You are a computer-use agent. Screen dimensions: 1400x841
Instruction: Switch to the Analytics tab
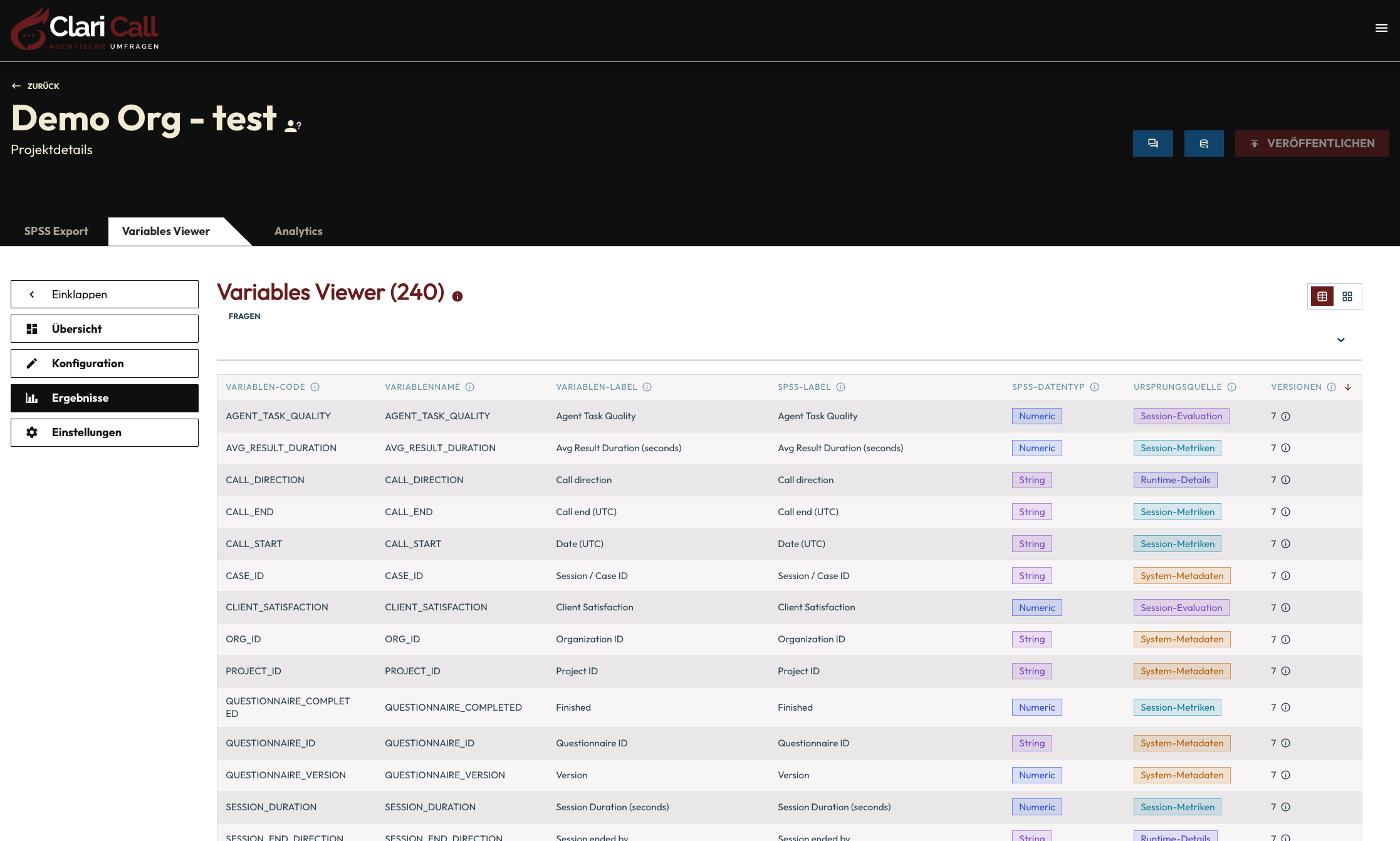298,231
